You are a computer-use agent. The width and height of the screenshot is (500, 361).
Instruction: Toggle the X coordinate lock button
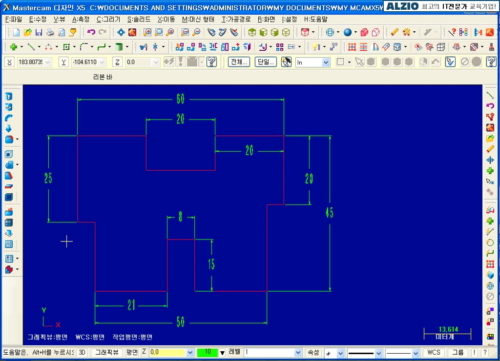point(9,62)
